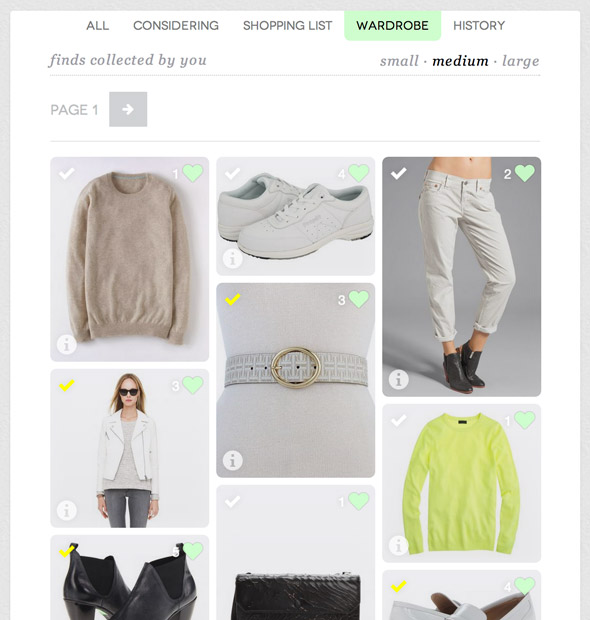Click heart icon on gray jeans card

click(x=525, y=173)
